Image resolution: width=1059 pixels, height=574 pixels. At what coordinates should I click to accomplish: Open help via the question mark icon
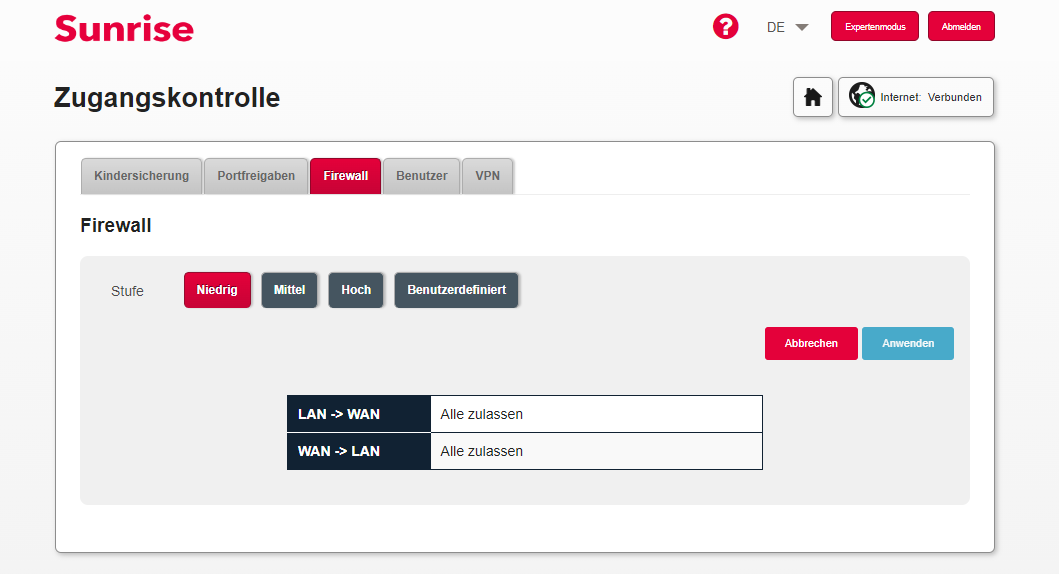(x=725, y=27)
